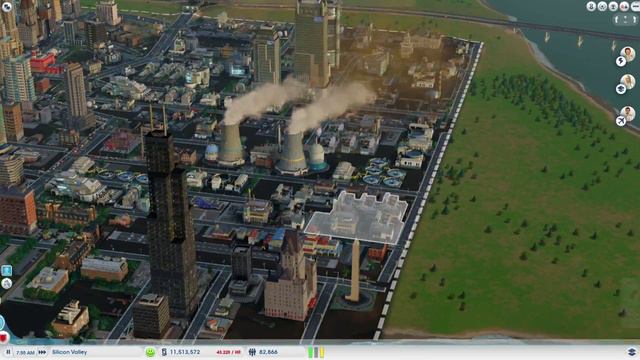Select the second blonde advisor portrait
This screenshot has width=640, height=360.
tap(628, 82)
